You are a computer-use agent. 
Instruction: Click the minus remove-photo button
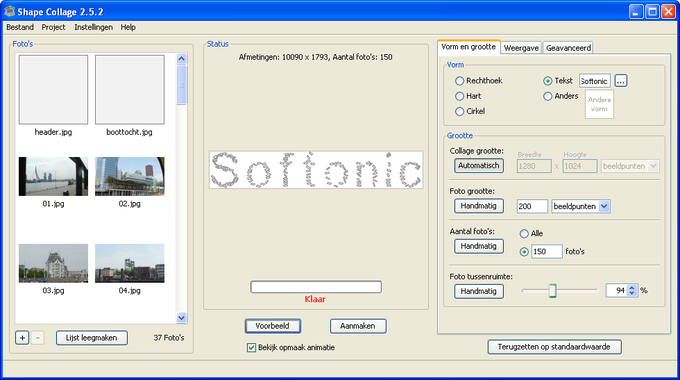(x=38, y=337)
